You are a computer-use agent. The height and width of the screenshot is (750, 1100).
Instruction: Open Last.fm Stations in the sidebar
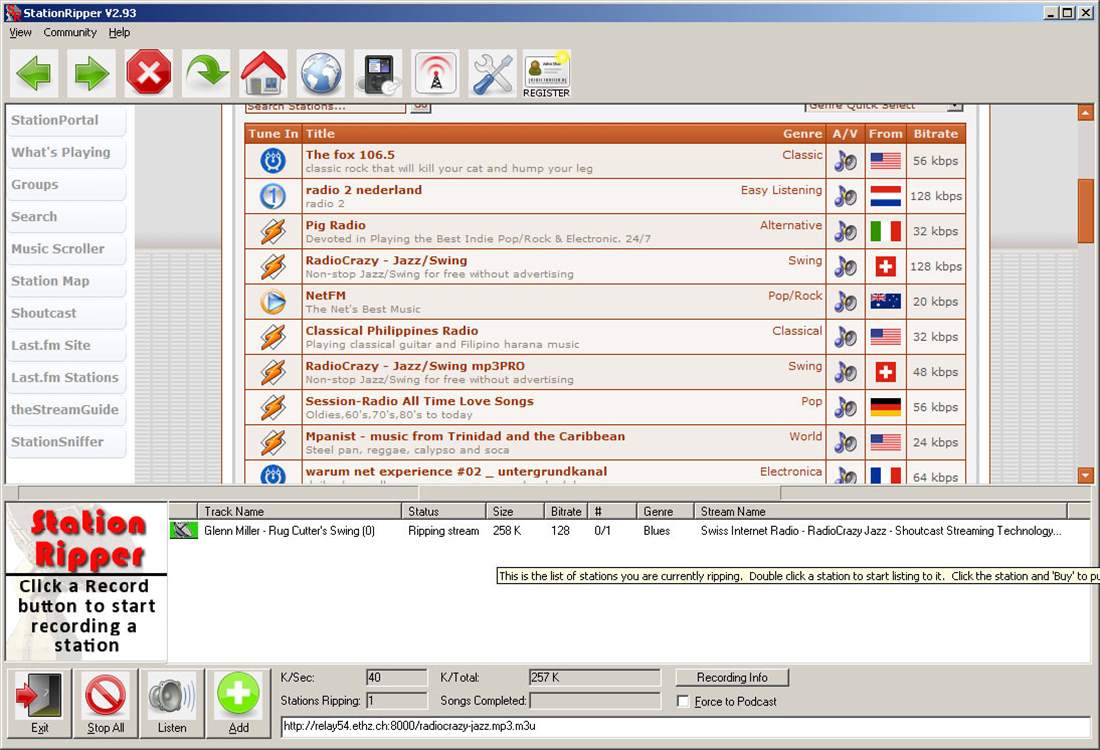[65, 377]
